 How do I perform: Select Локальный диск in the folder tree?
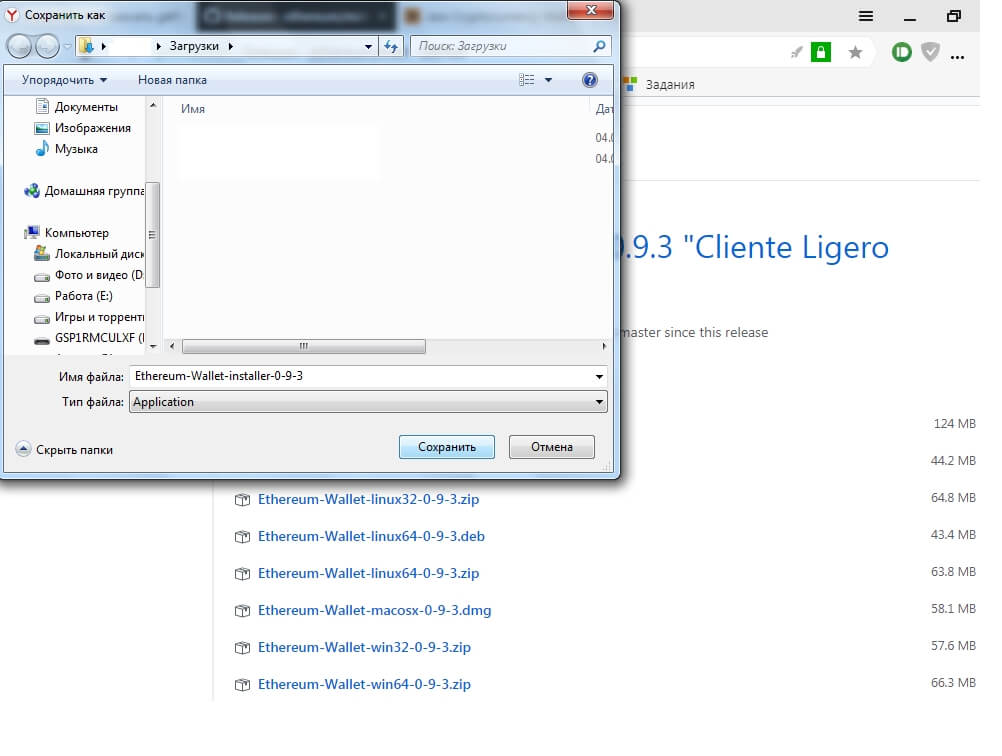tap(98, 254)
